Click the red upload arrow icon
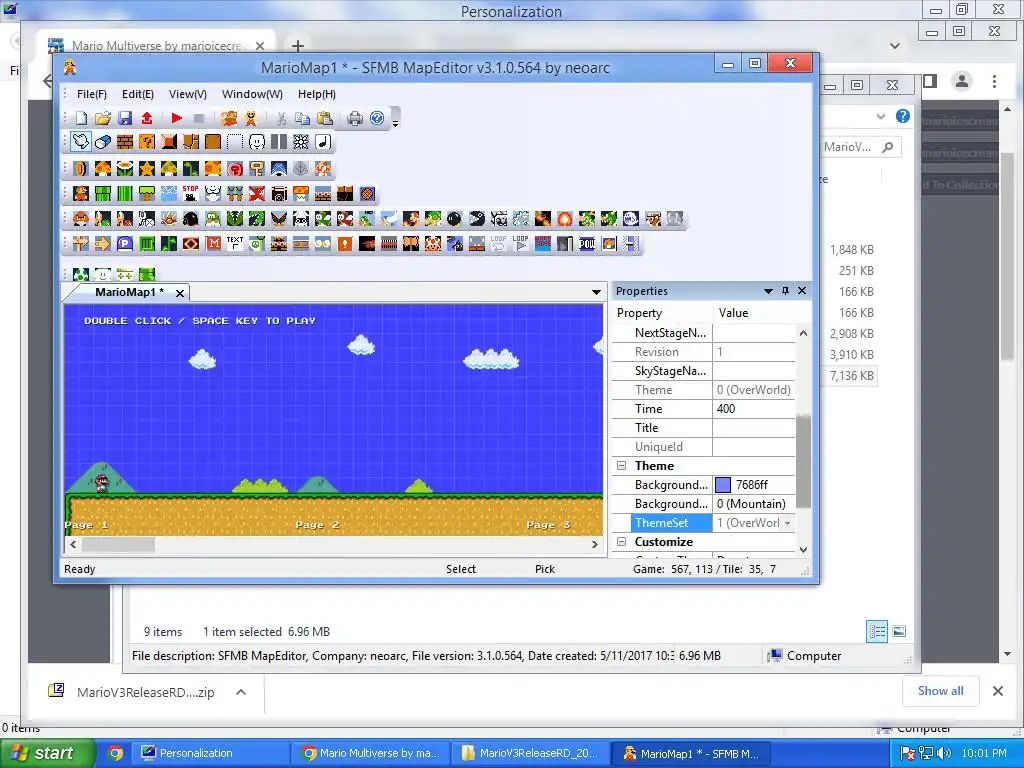The width and height of the screenshot is (1024, 768). click(147, 118)
